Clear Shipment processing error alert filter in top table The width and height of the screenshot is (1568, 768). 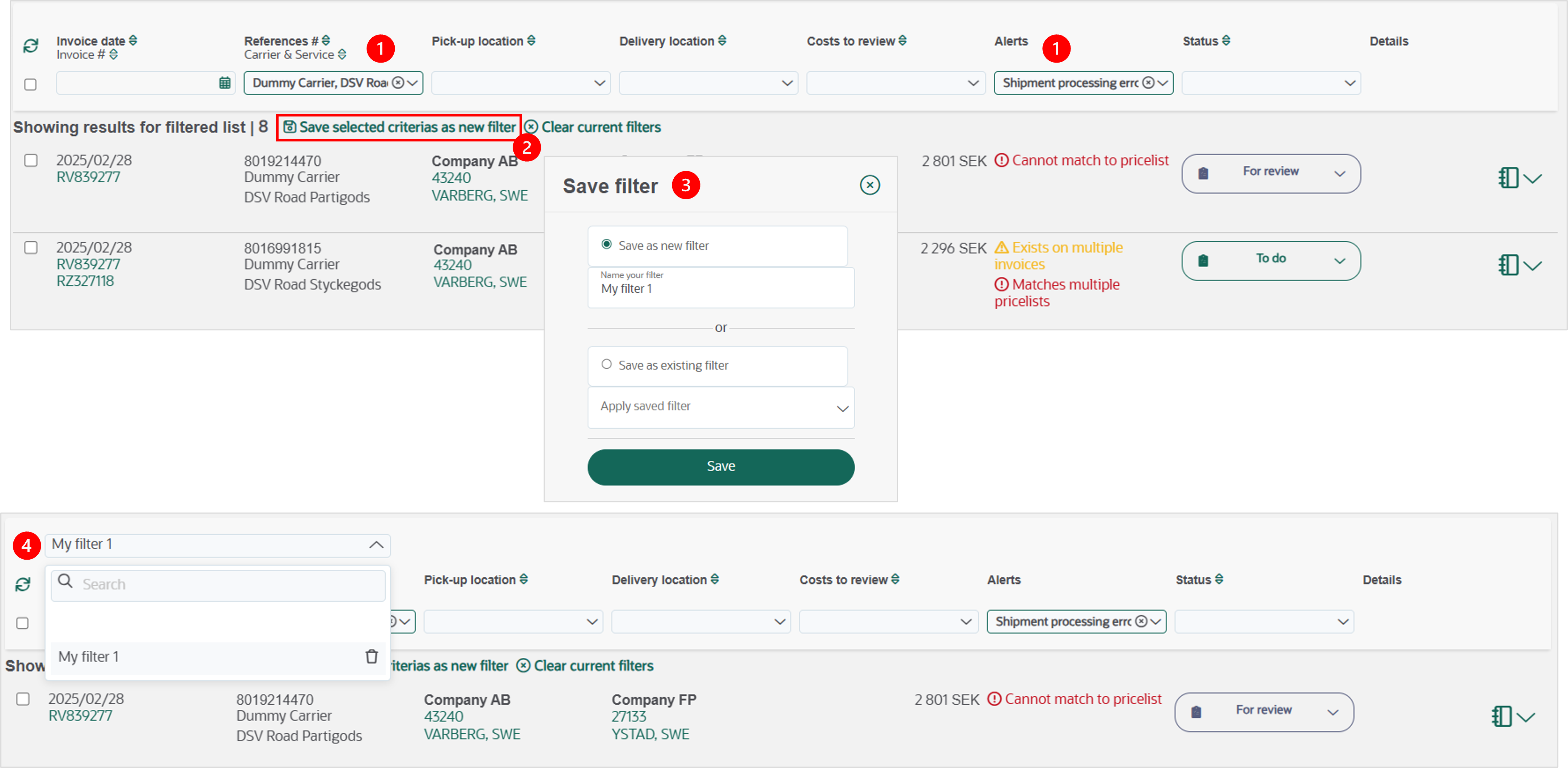click(1148, 83)
